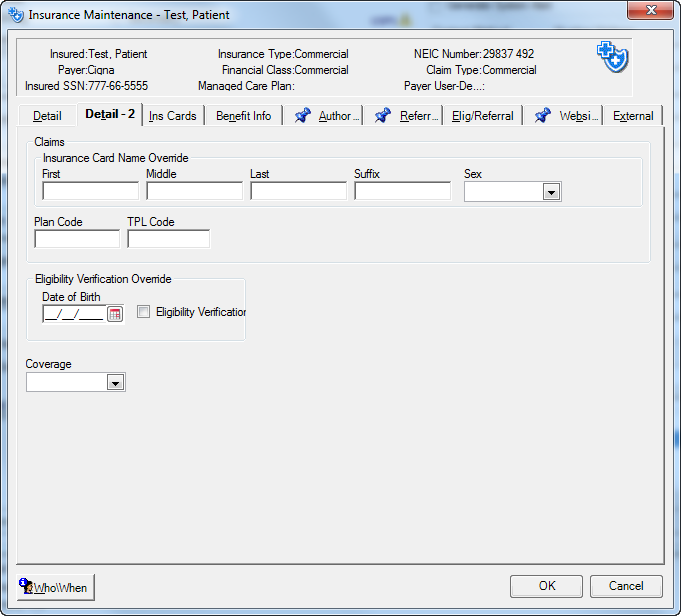Click the pin icon on Author tab

point(303,116)
